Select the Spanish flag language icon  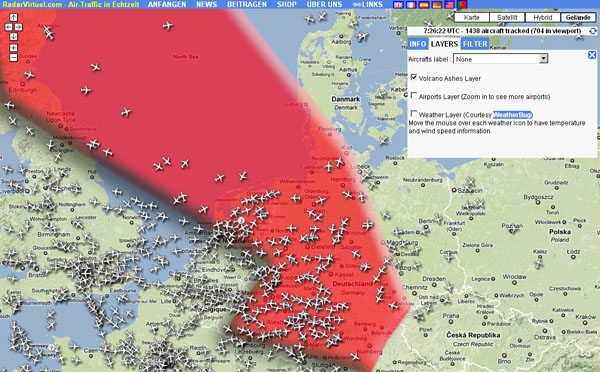(x=424, y=5)
